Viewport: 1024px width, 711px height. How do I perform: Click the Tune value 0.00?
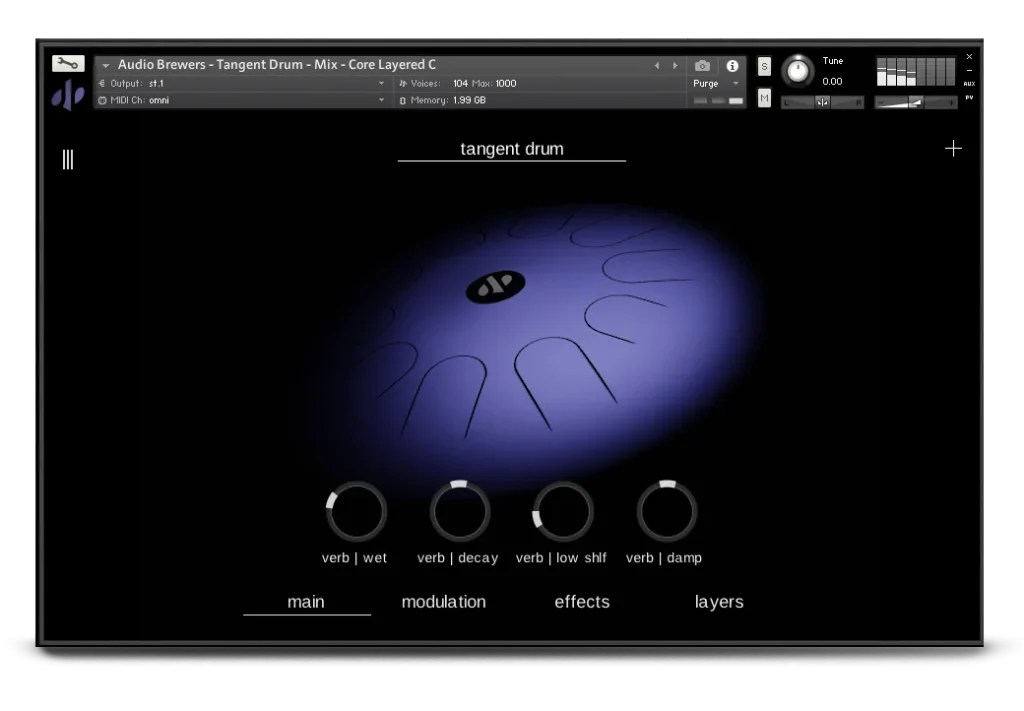pyautogui.click(x=832, y=82)
